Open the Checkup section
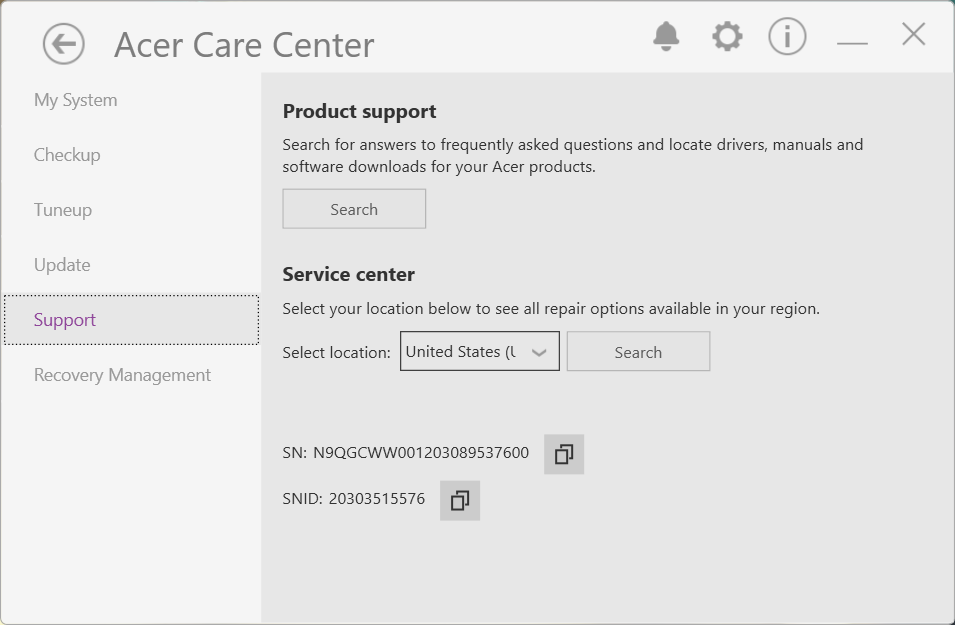This screenshot has width=955, height=625. point(67,155)
